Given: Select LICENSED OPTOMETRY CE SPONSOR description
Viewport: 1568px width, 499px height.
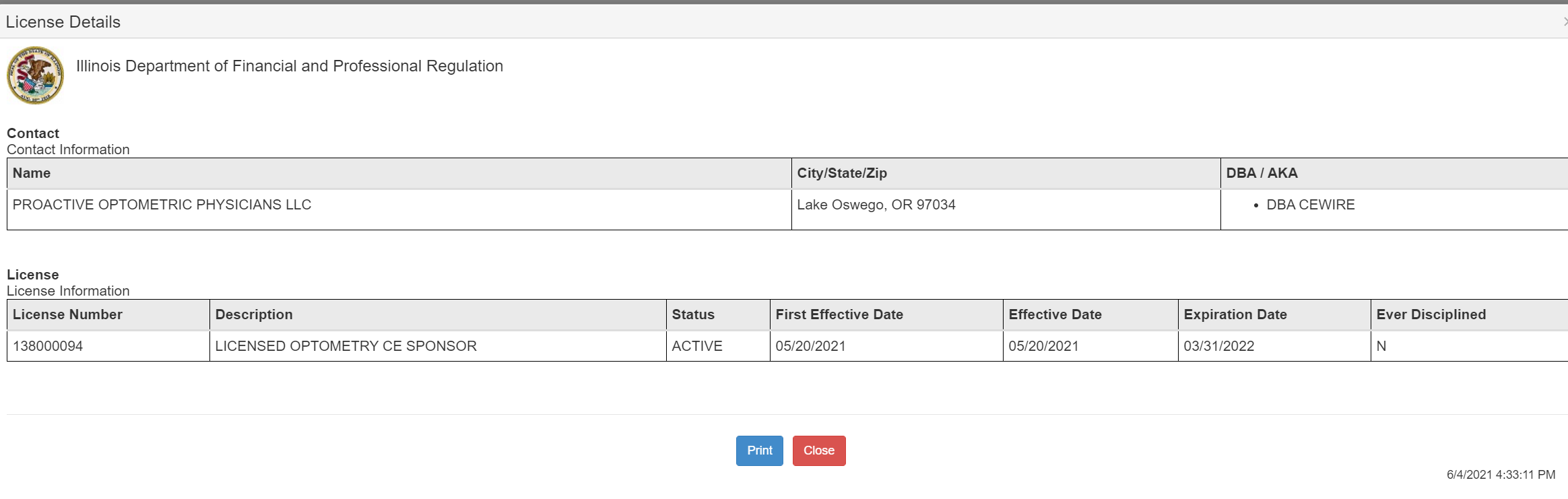Looking at the screenshot, I should [x=346, y=346].
